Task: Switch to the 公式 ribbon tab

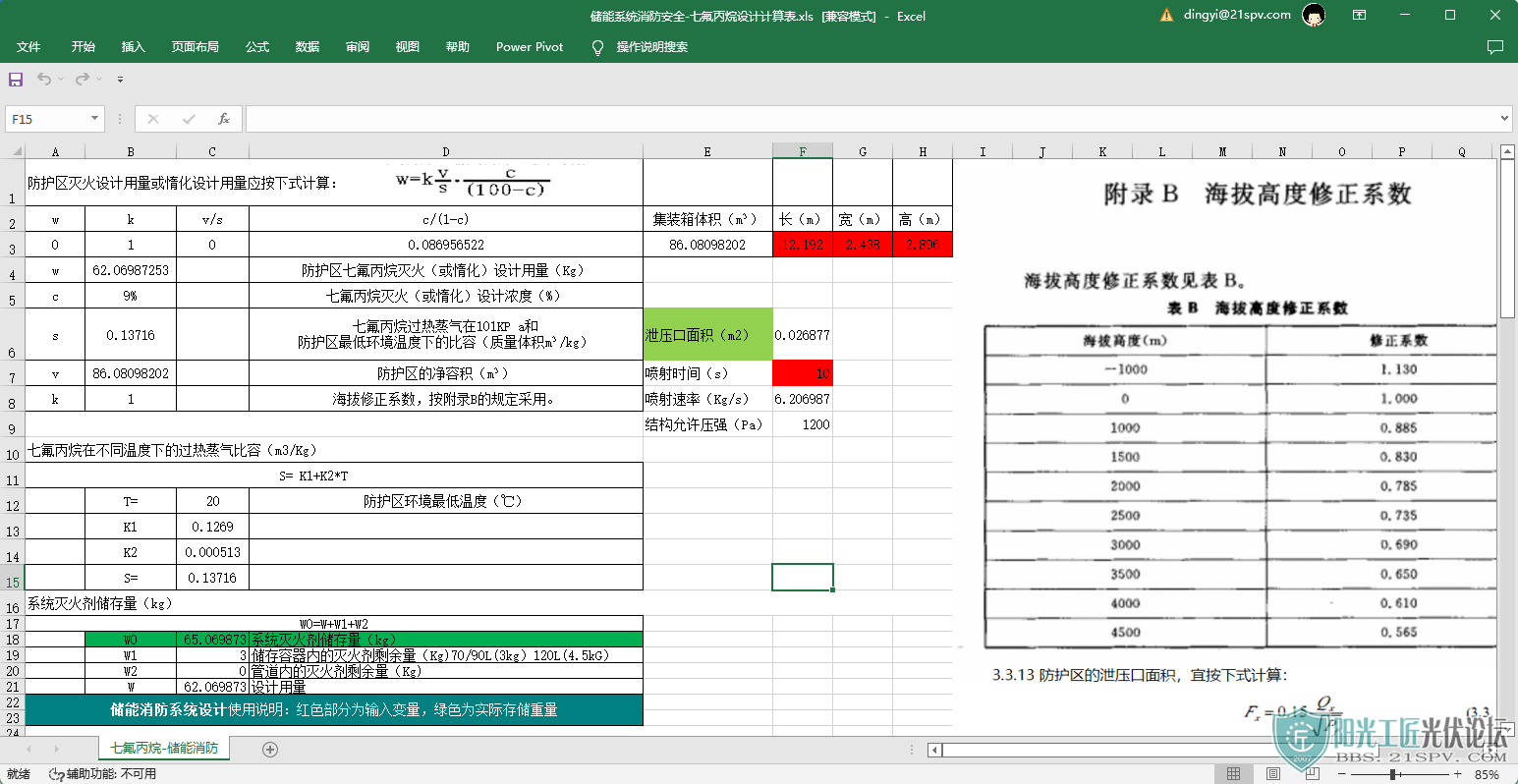Action: [257, 46]
